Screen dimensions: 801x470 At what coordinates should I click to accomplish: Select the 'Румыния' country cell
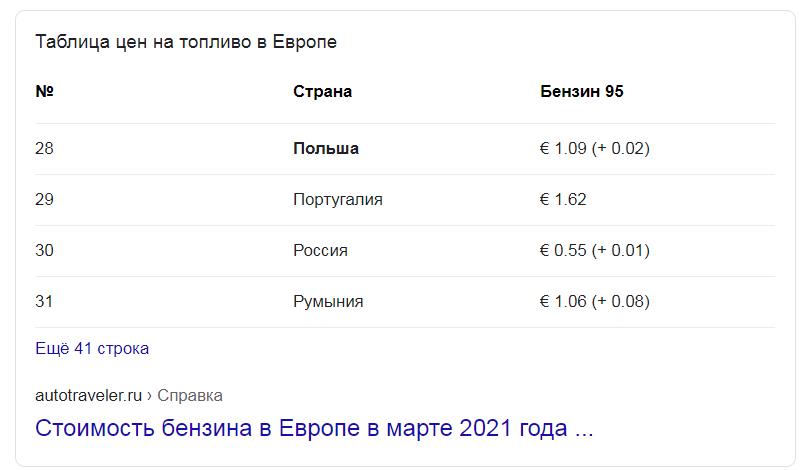(328, 301)
